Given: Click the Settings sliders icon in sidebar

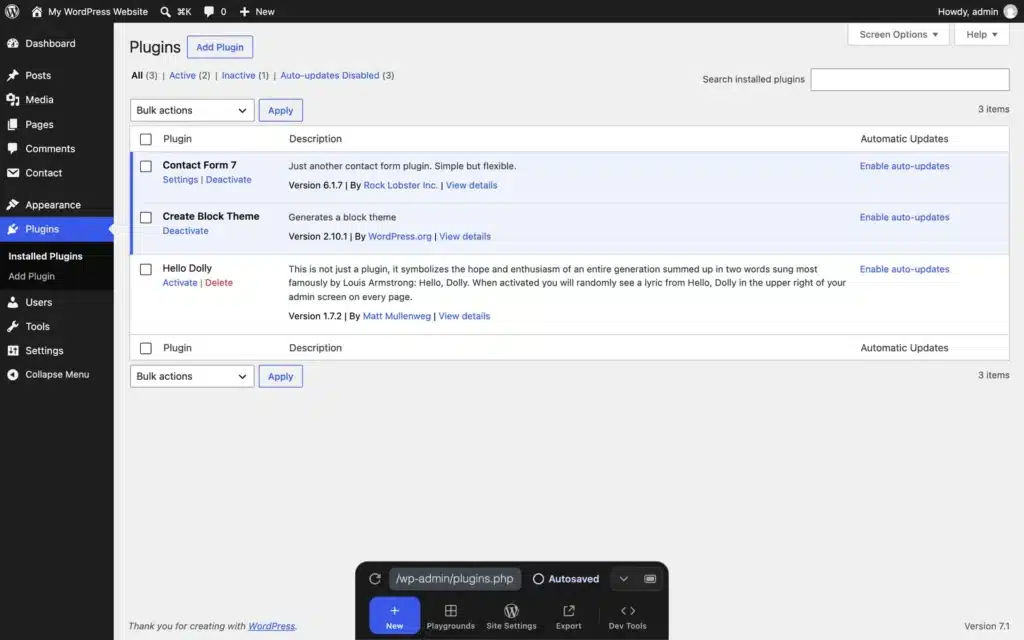Looking at the screenshot, I should click(x=13, y=350).
